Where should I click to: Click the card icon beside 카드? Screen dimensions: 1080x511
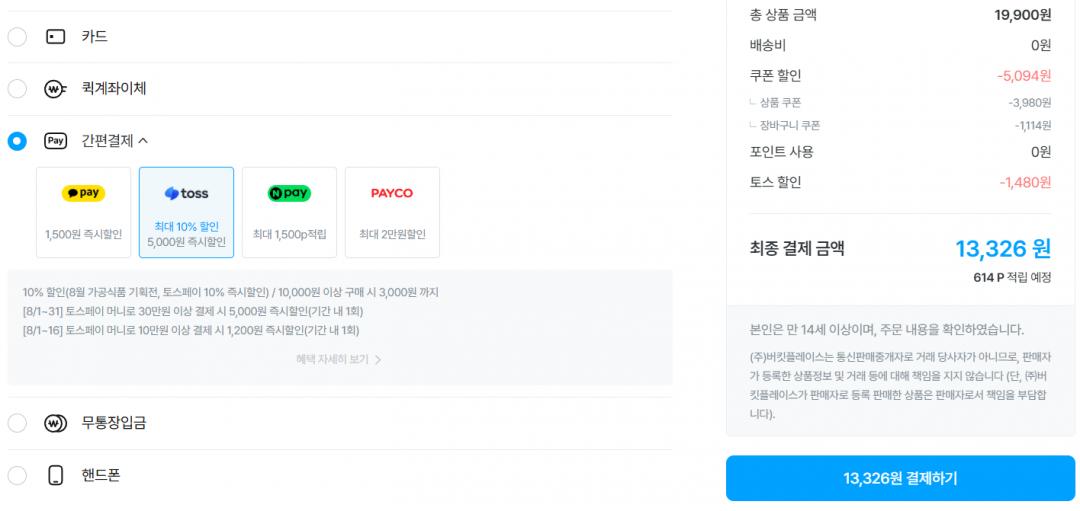click(x=55, y=36)
